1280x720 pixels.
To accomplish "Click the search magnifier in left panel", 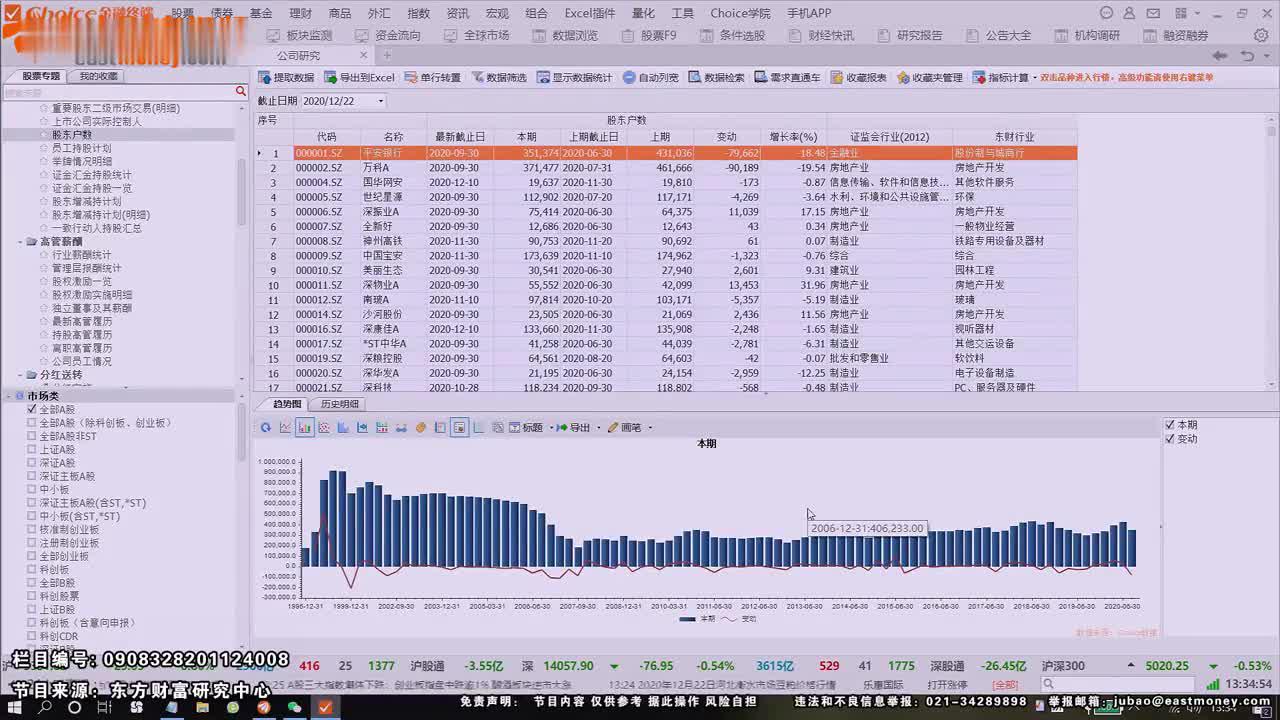I will [240, 92].
